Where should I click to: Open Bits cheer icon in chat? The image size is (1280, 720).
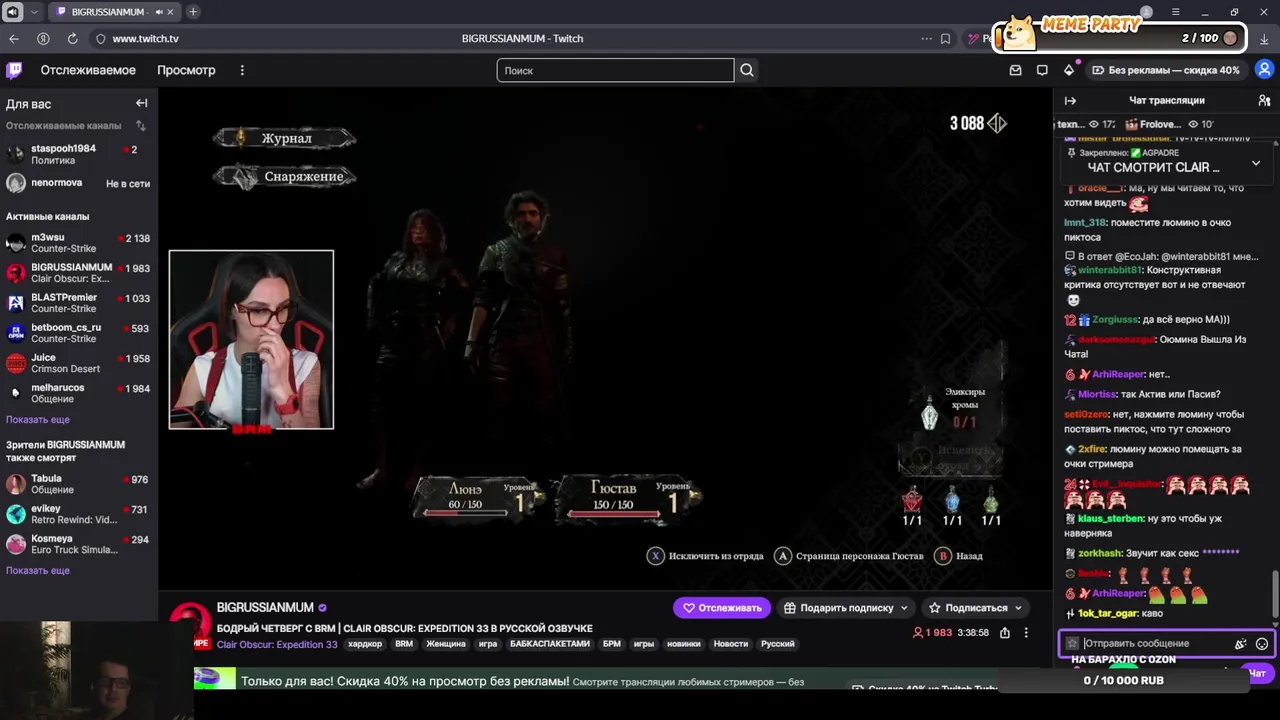tap(1240, 644)
